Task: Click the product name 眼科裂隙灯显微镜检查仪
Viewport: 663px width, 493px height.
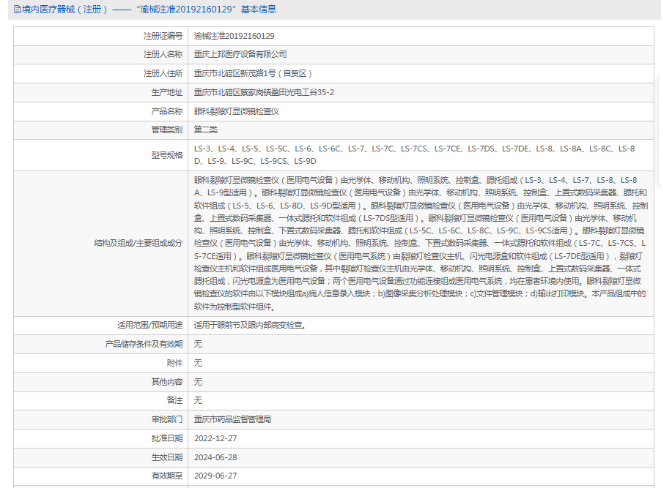Action: (x=235, y=111)
